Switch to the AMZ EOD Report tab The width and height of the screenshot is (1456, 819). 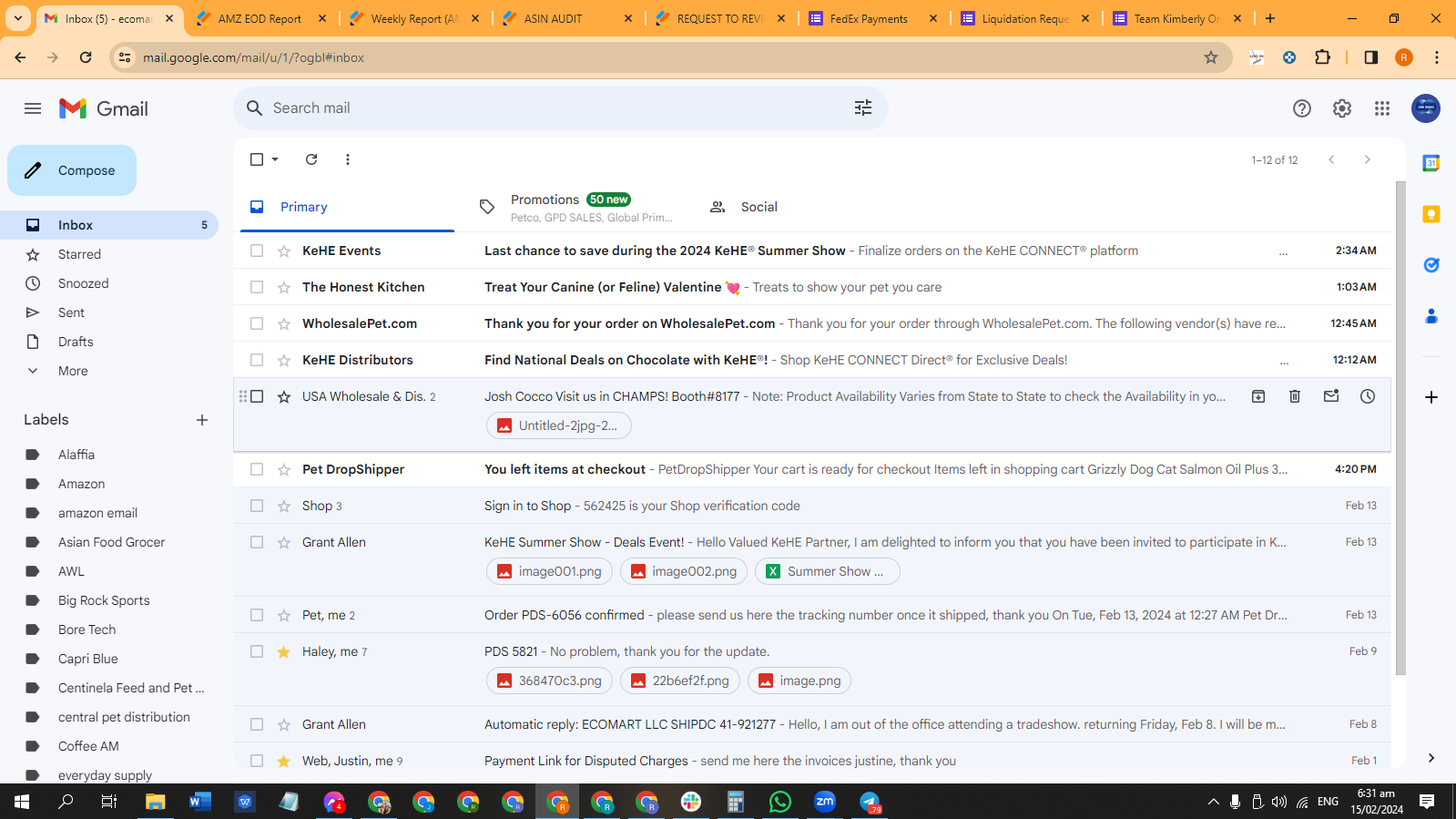click(x=260, y=18)
